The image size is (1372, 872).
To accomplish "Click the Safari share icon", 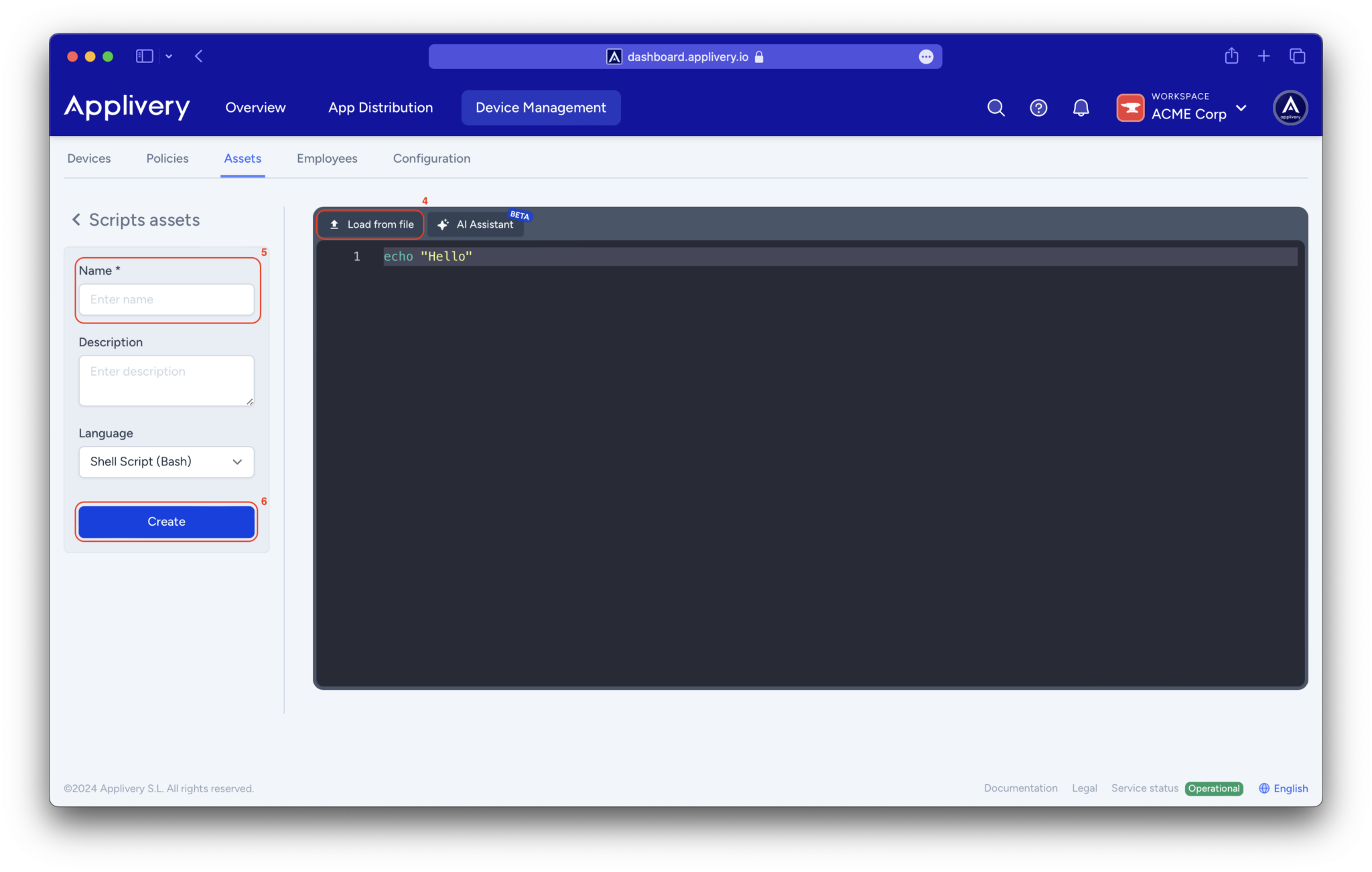I will click(x=1231, y=56).
